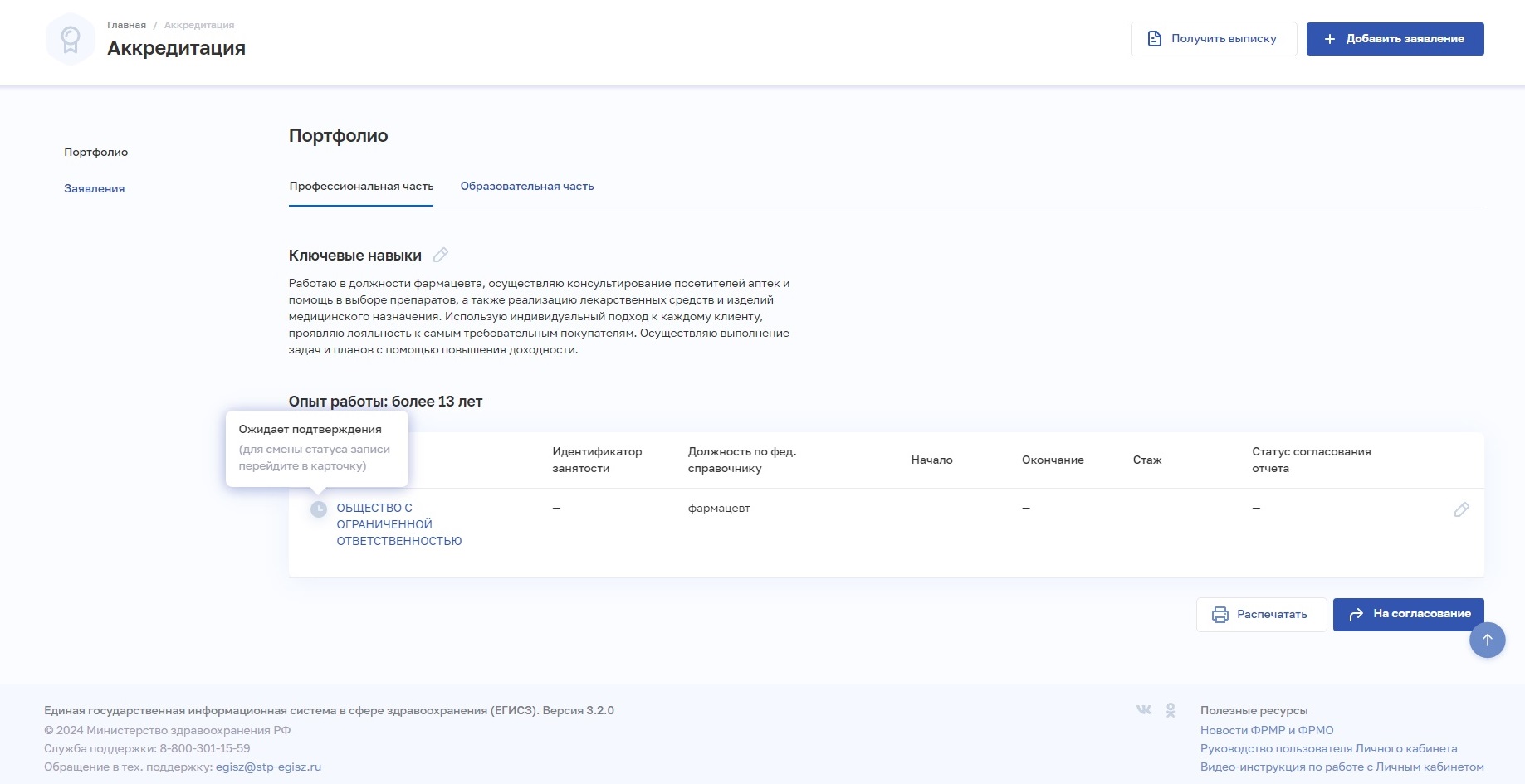The image size is (1525, 784).
Task: Click Ожидает подтверждения tooltip text
Action: pos(310,429)
